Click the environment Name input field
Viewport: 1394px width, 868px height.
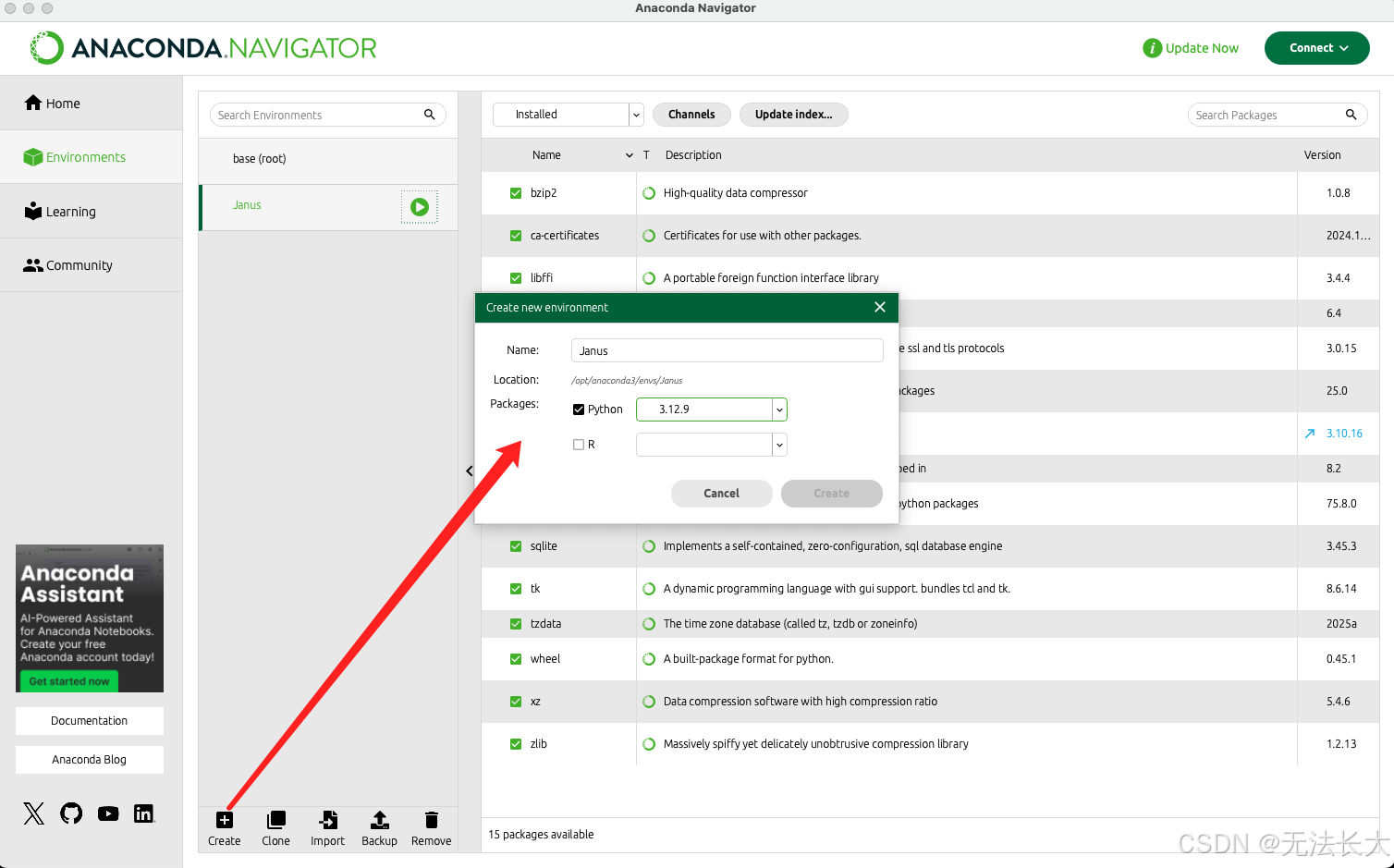tap(728, 350)
